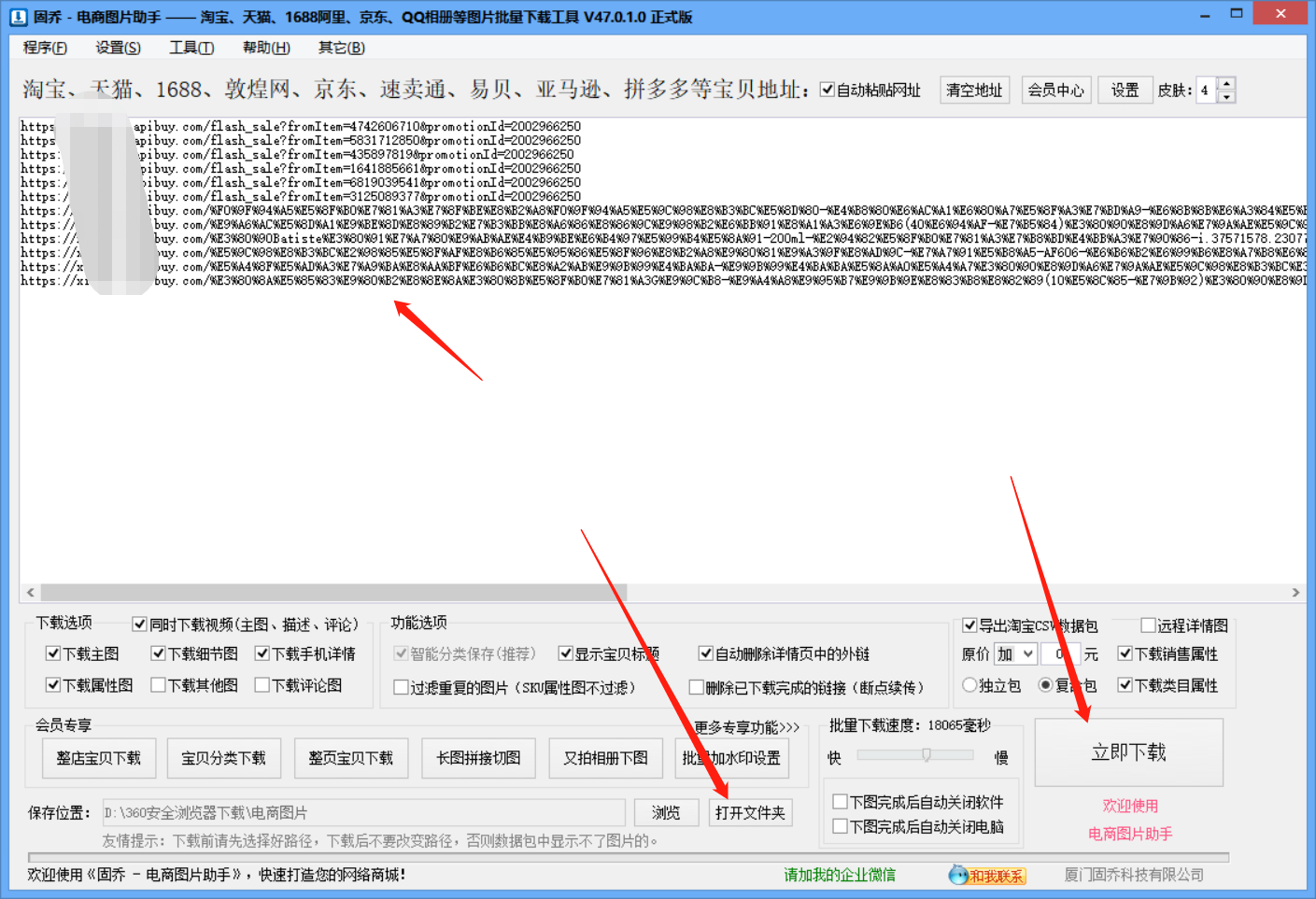
Task: Click the horizontal scrollbar thumb
Action: [x=333, y=592]
